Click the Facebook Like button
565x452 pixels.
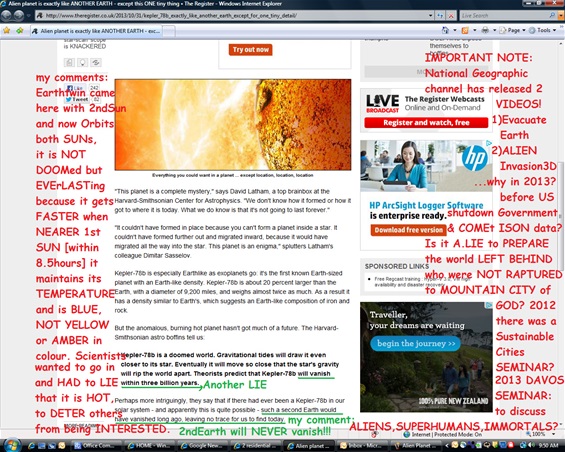pyautogui.click(x=75, y=88)
